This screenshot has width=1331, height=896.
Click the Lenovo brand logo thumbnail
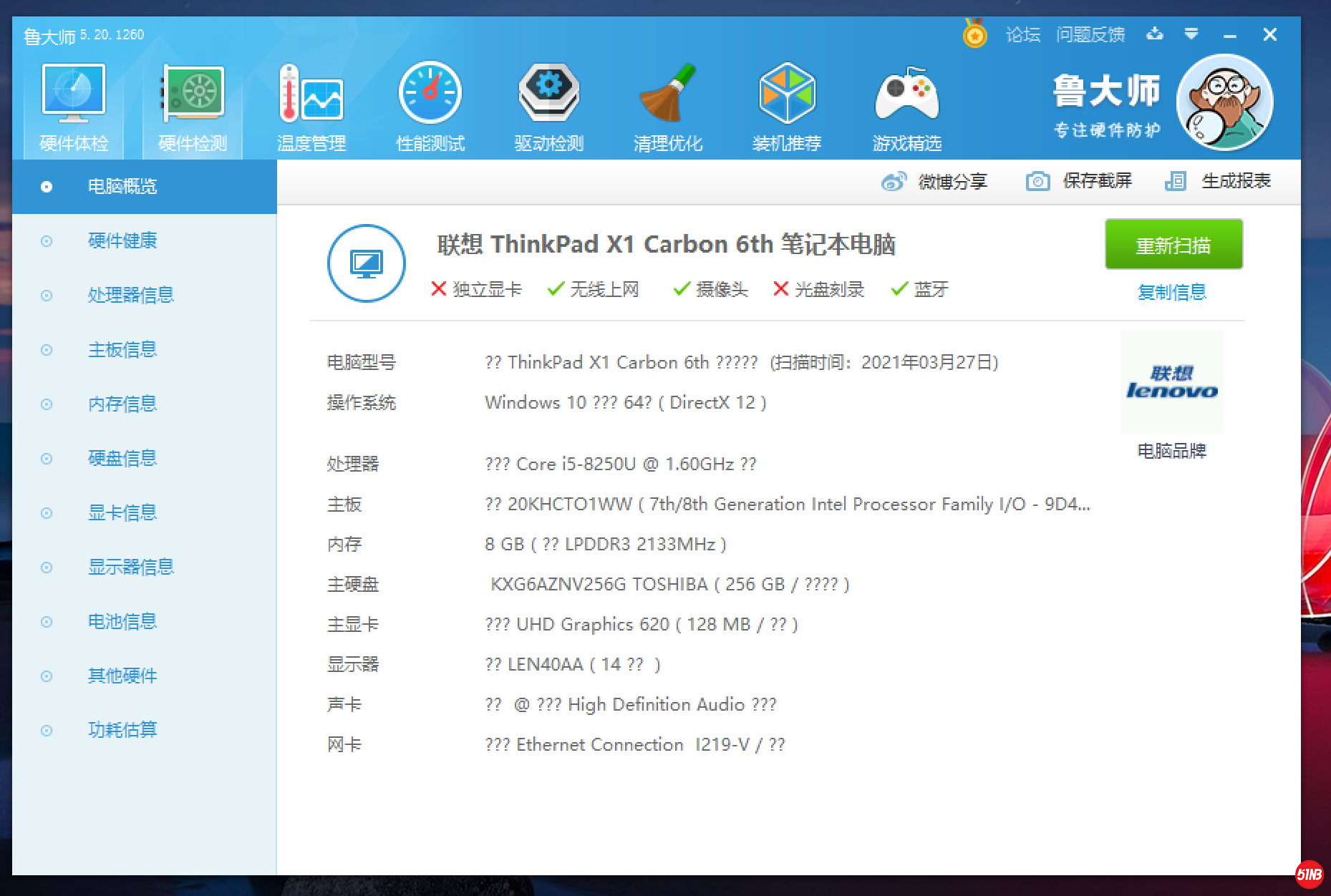tap(1171, 382)
